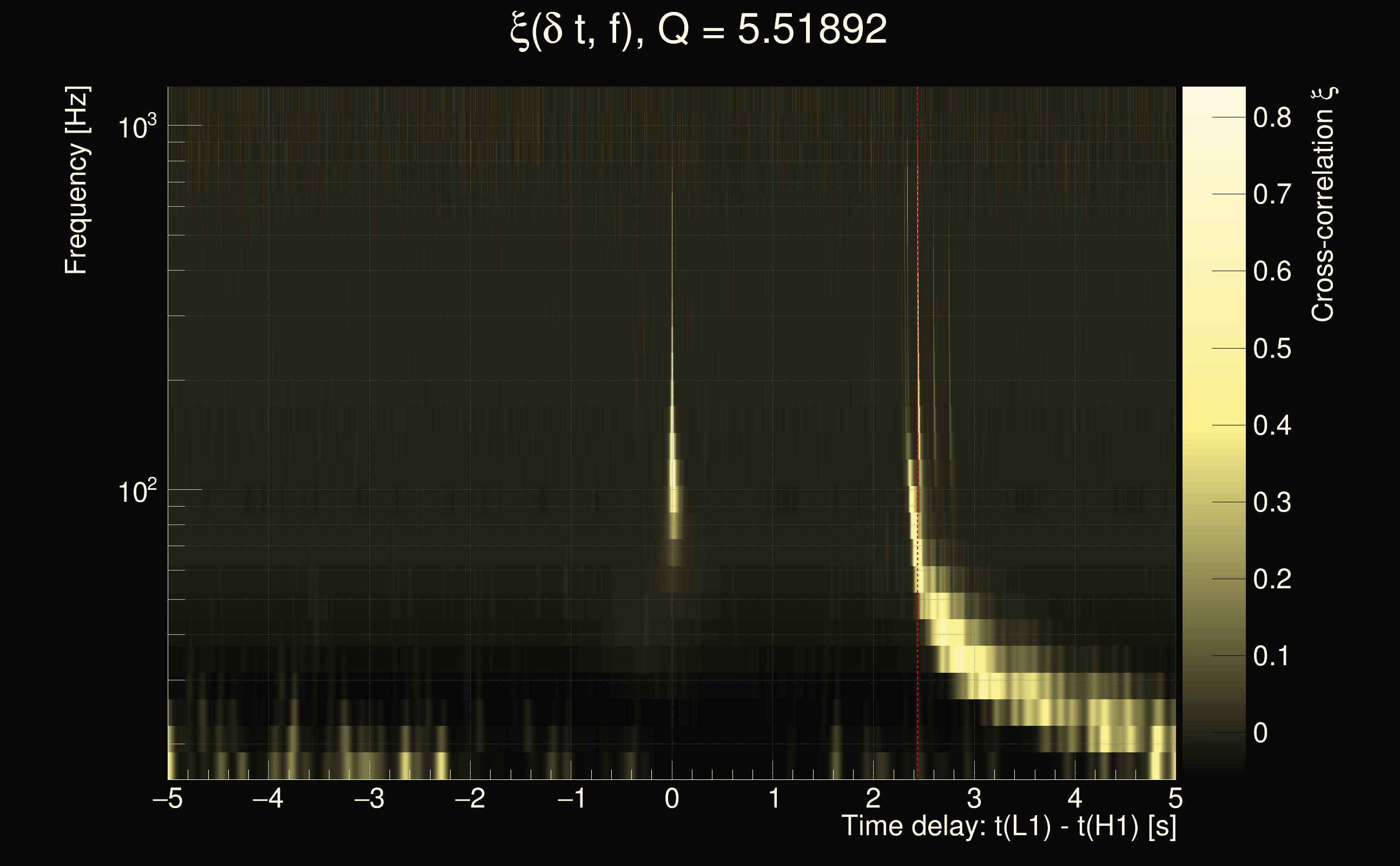The width and height of the screenshot is (1400, 866).
Task: Click the x-axis tick label -2
Action: [470, 798]
